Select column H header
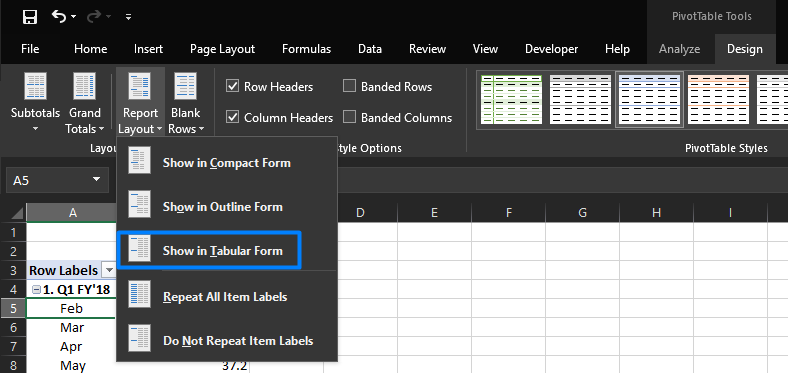Viewport: 788px width, 373px height. [x=656, y=213]
